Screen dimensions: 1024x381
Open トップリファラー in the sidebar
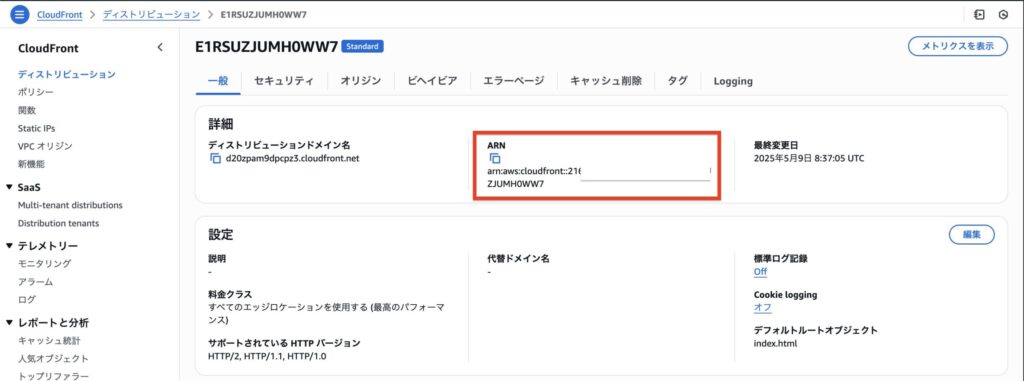click(x=54, y=376)
